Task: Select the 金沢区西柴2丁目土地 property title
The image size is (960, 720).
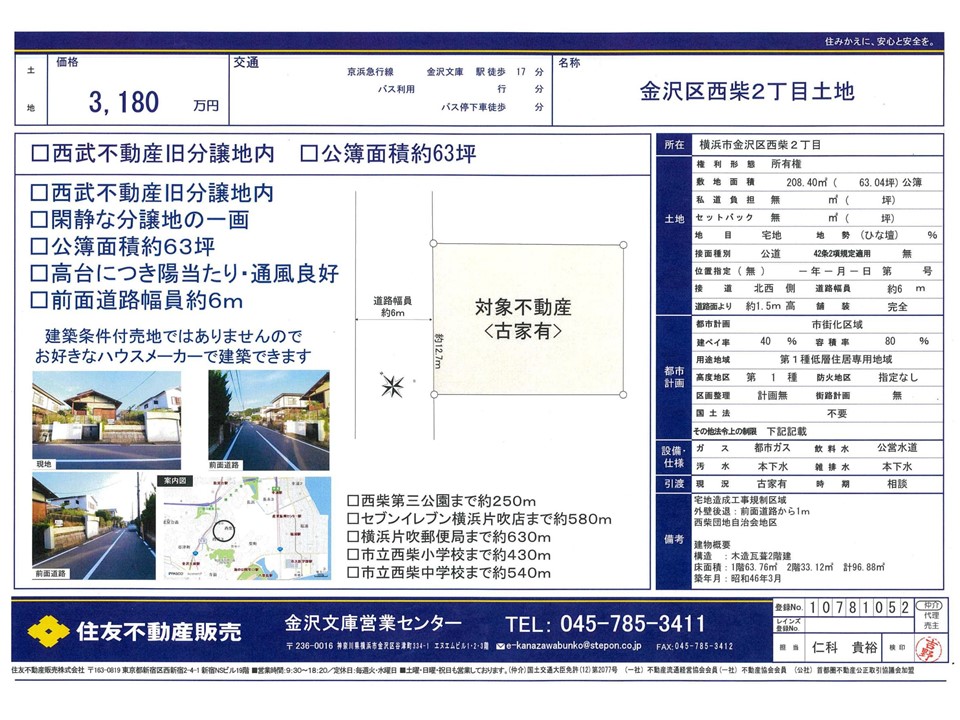Action: point(746,91)
